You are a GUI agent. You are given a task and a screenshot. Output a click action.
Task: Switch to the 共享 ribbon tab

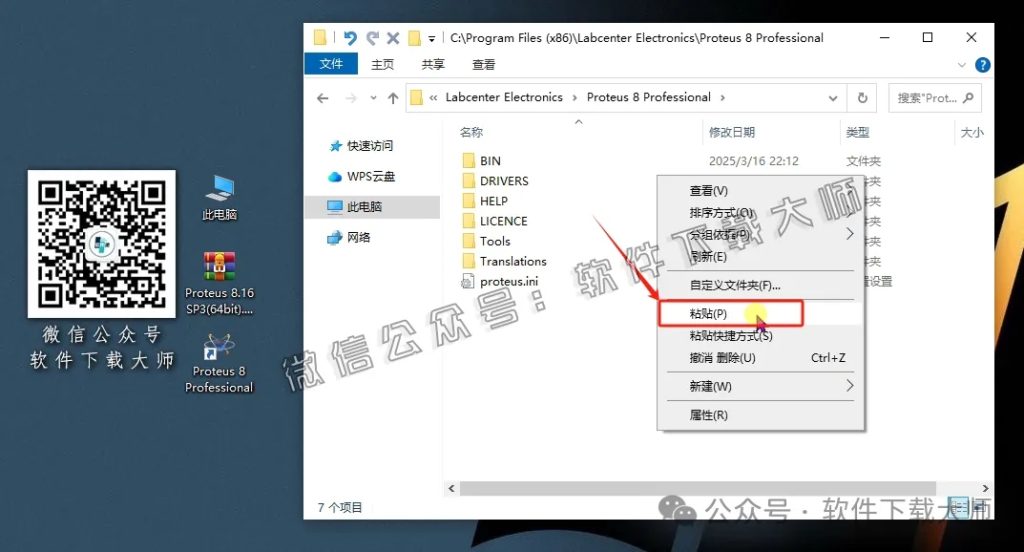433,64
